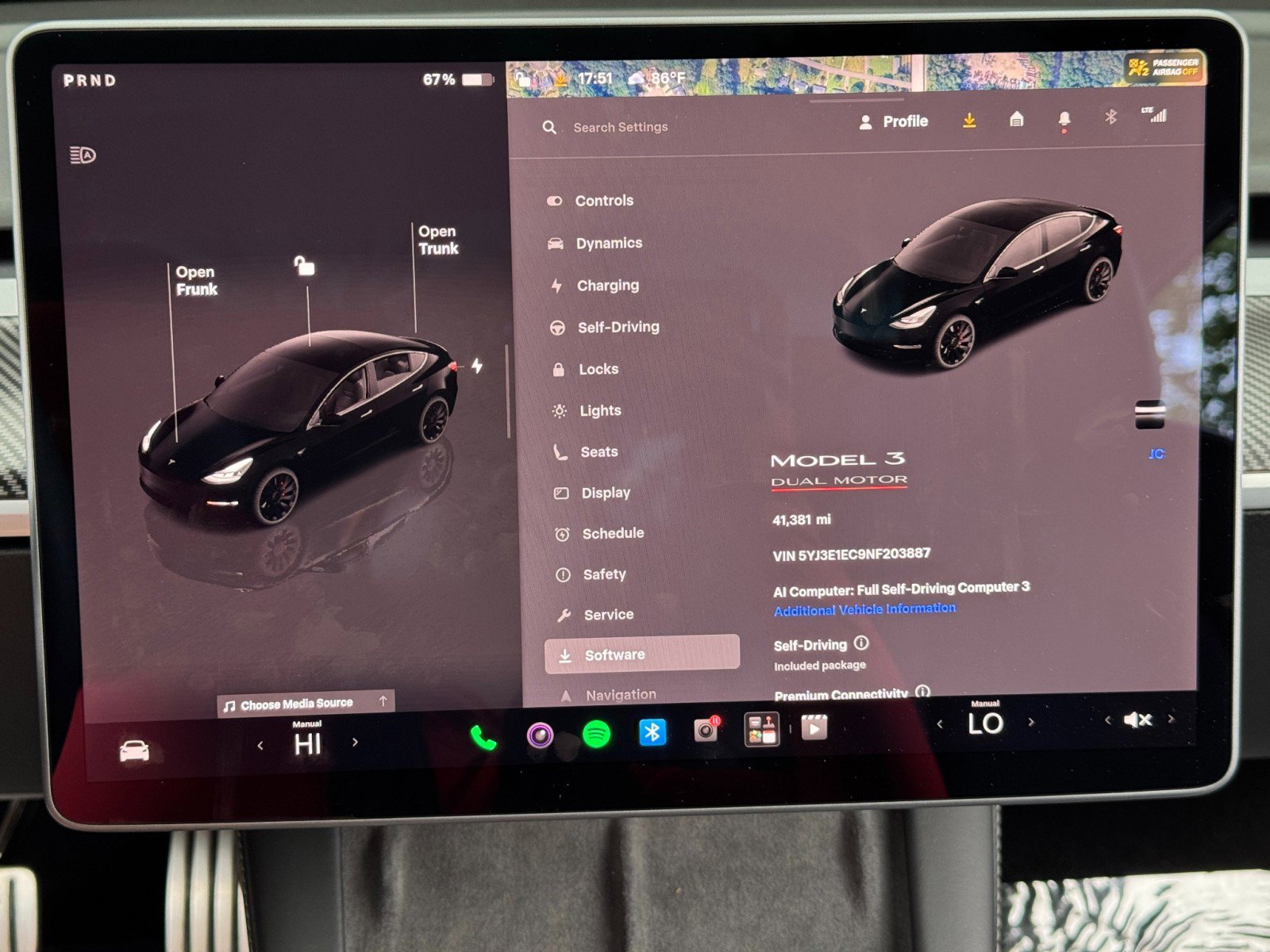The height and width of the screenshot is (952, 1270).
Task: Increase volume with the right chevron
Action: [1171, 719]
